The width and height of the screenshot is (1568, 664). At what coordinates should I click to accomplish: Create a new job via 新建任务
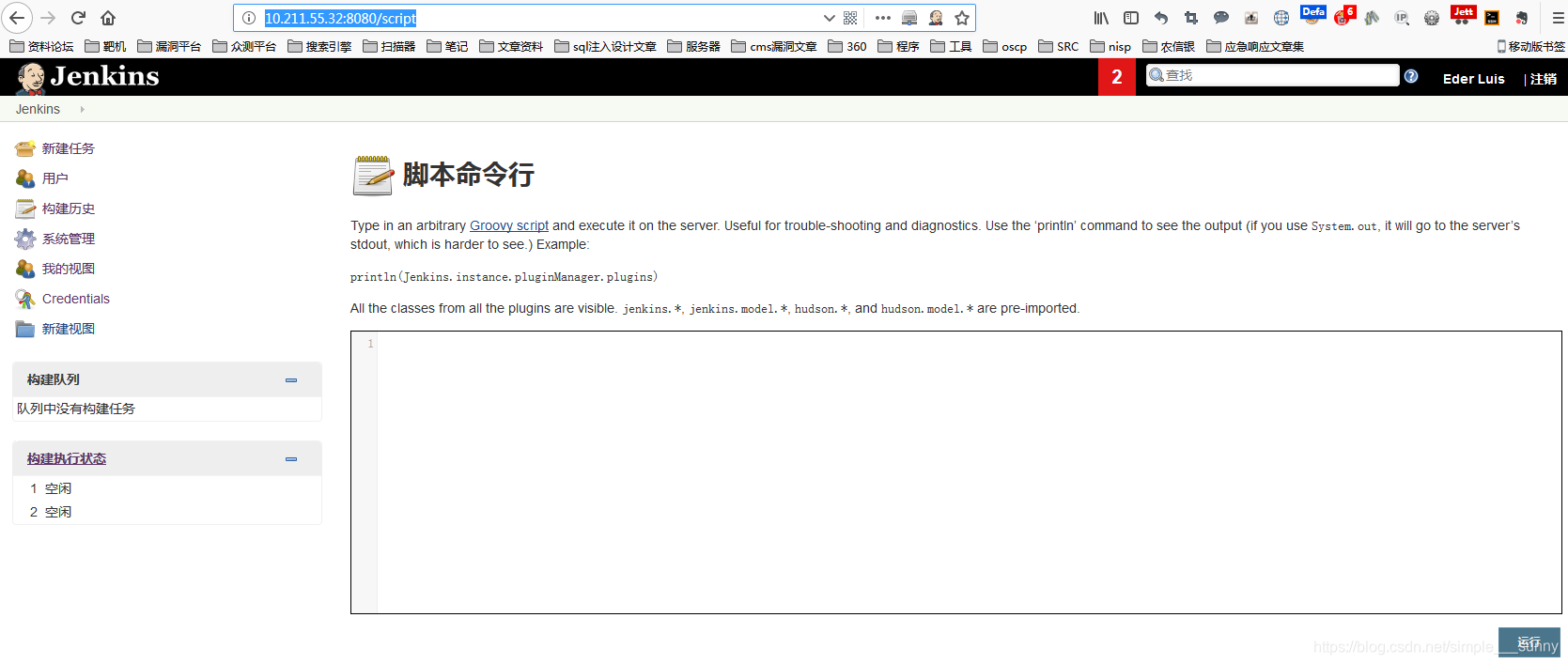point(69,148)
